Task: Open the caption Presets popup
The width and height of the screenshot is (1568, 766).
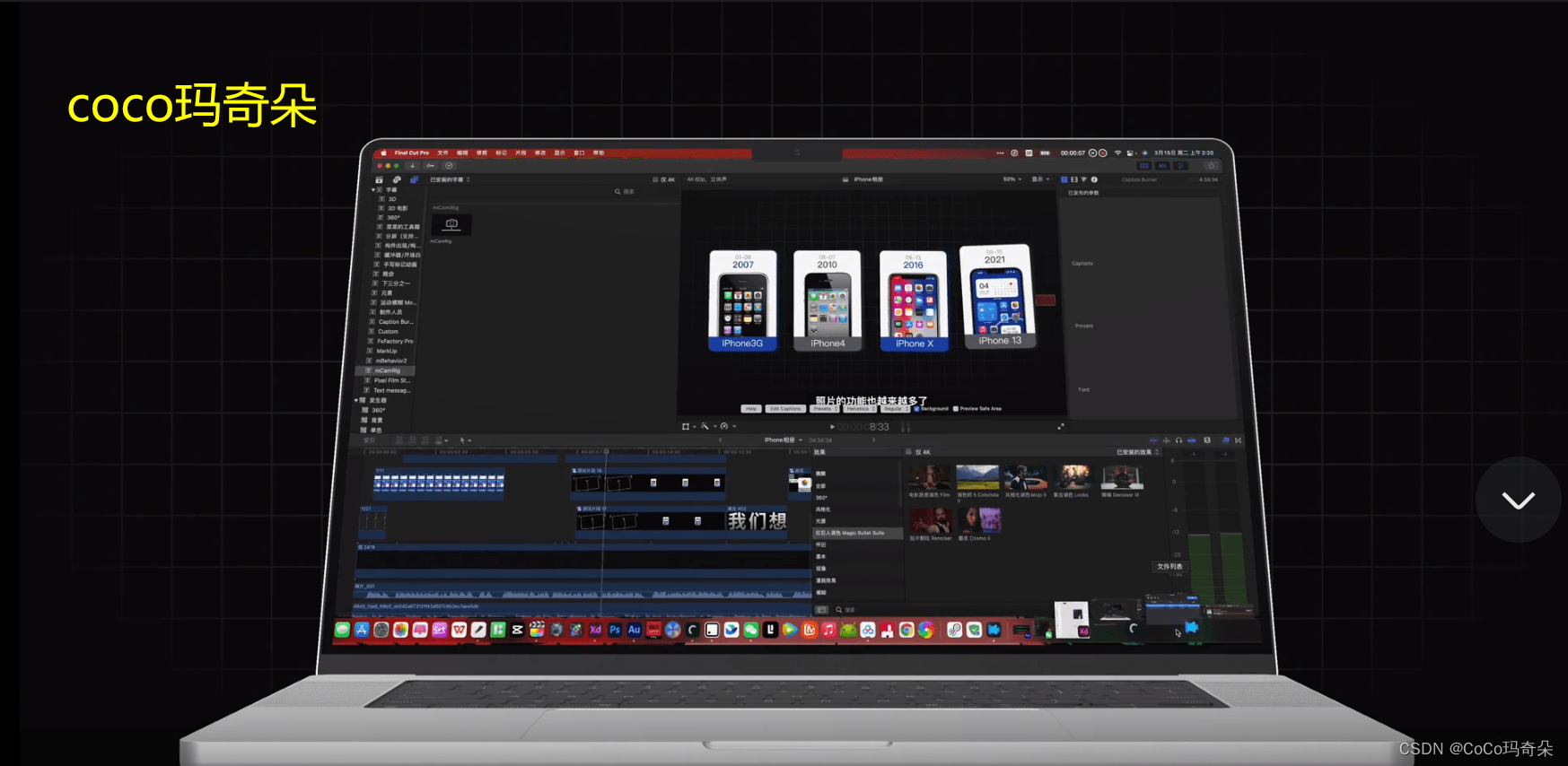Action: [x=824, y=409]
